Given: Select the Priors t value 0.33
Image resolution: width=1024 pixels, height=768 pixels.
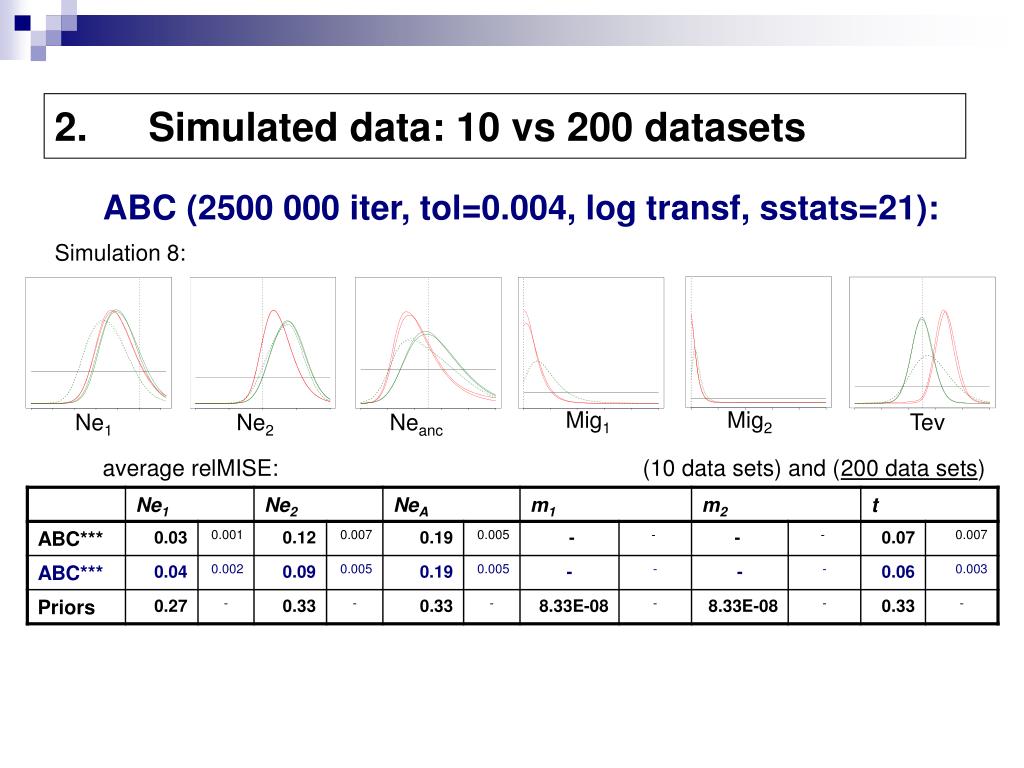Looking at the screenshot, I should (898, 606).
